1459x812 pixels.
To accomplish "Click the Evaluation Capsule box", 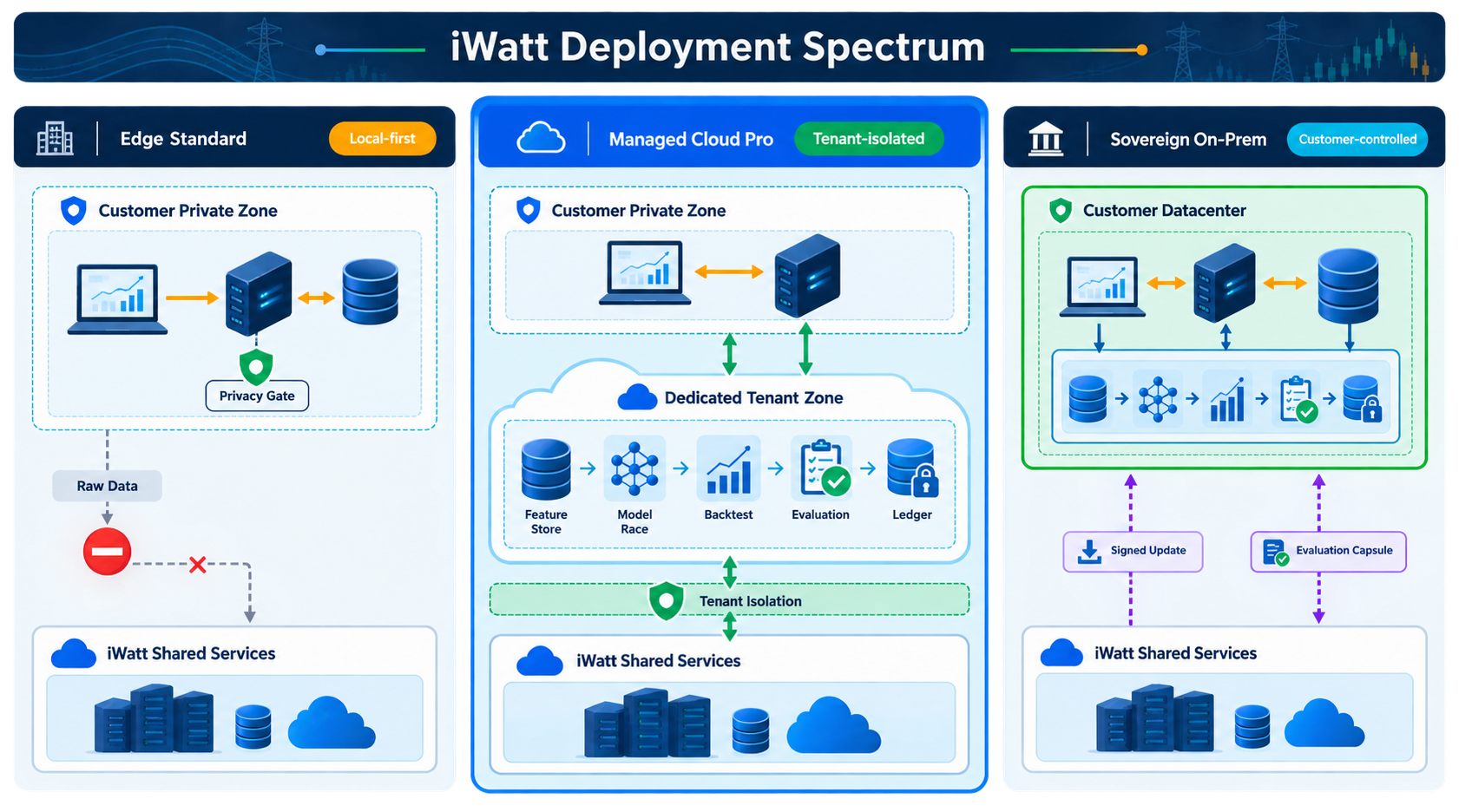I will (x=1328, y=552).
